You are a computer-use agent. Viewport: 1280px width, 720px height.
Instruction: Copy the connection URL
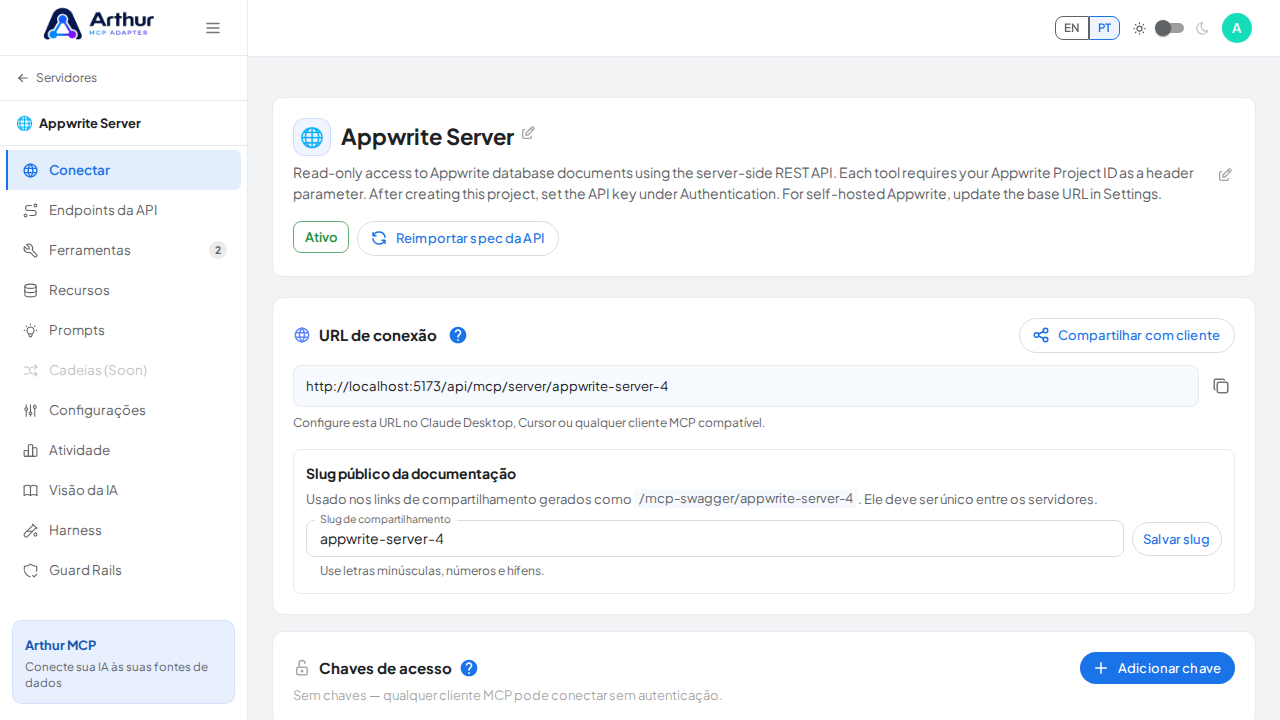1221,386
